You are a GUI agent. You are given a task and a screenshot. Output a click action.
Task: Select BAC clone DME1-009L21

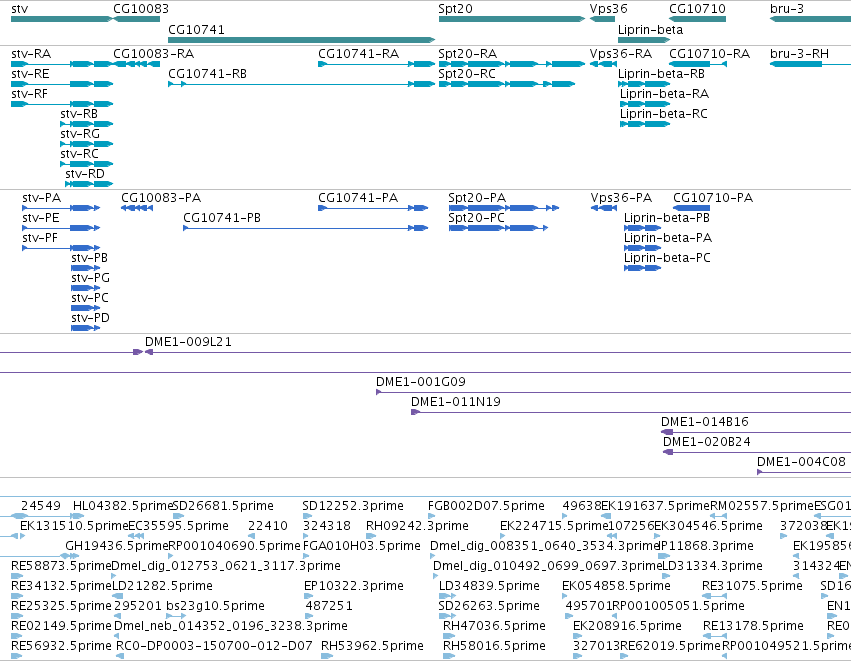(498, 352)
